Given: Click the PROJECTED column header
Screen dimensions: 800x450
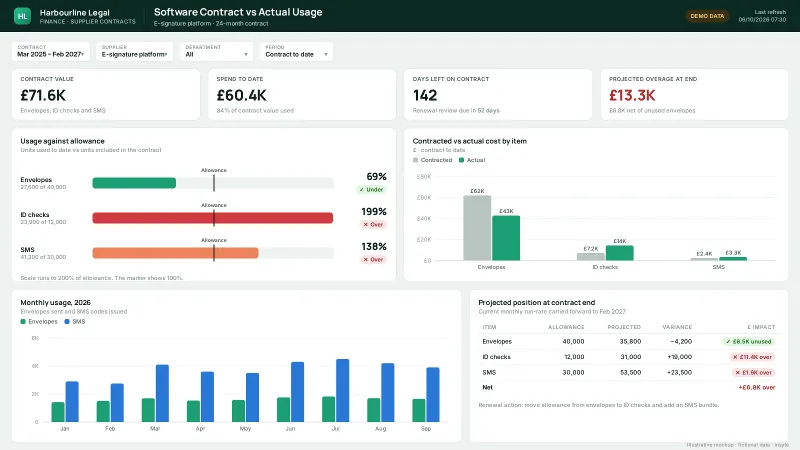Looking at the screenshot, I should click(624, 327).
